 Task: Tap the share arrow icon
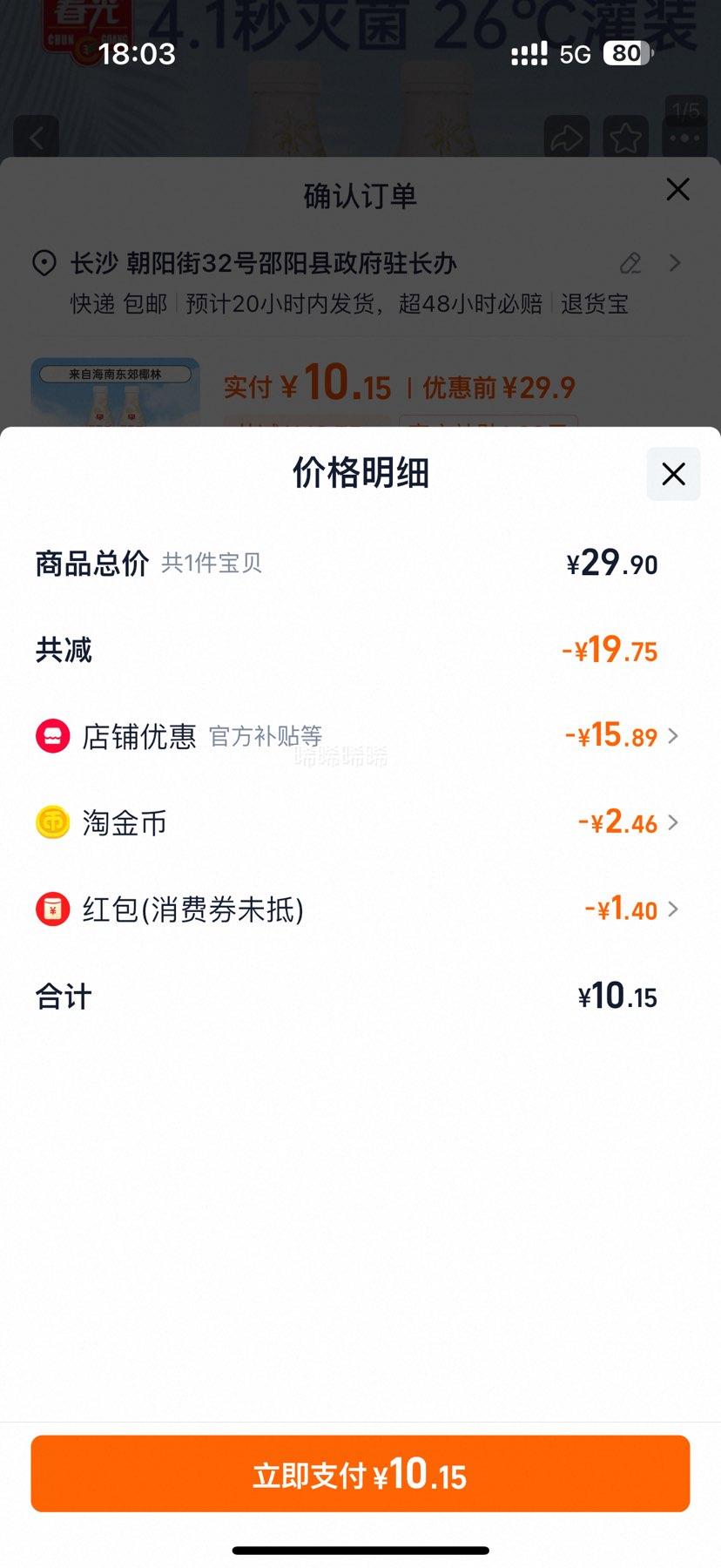[567, 138]
